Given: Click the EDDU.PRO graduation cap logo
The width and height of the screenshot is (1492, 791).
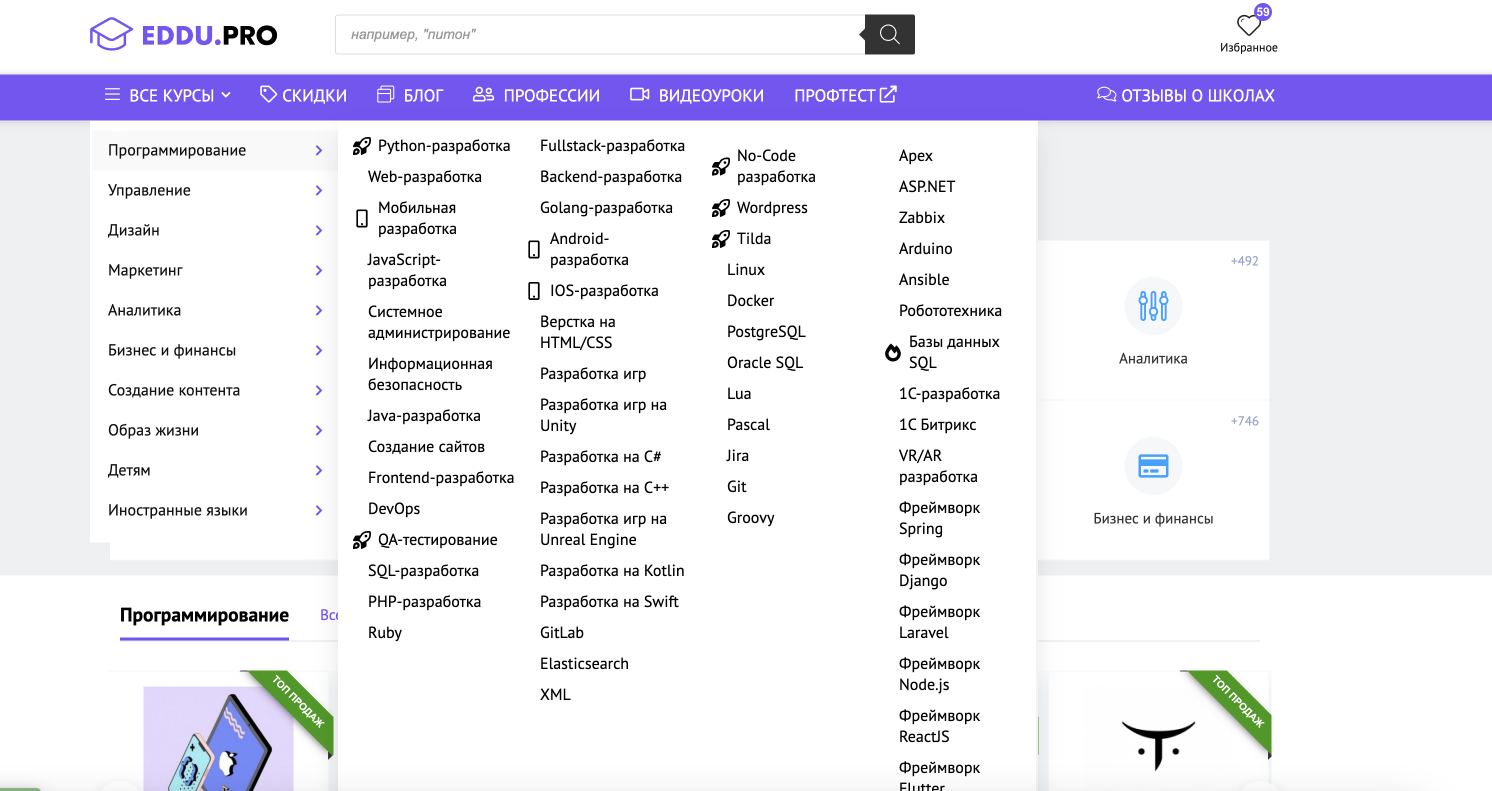Looking at the screenshot, I should click(x=111, y=35).
